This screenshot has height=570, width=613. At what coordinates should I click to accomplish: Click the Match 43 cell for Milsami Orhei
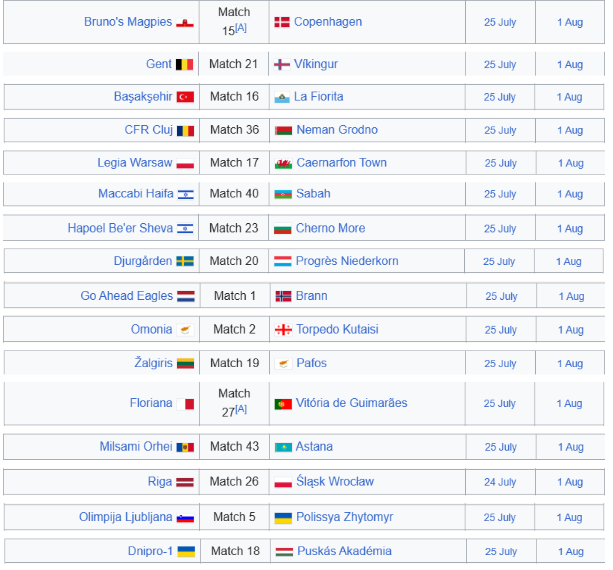[x=235, y=446]
